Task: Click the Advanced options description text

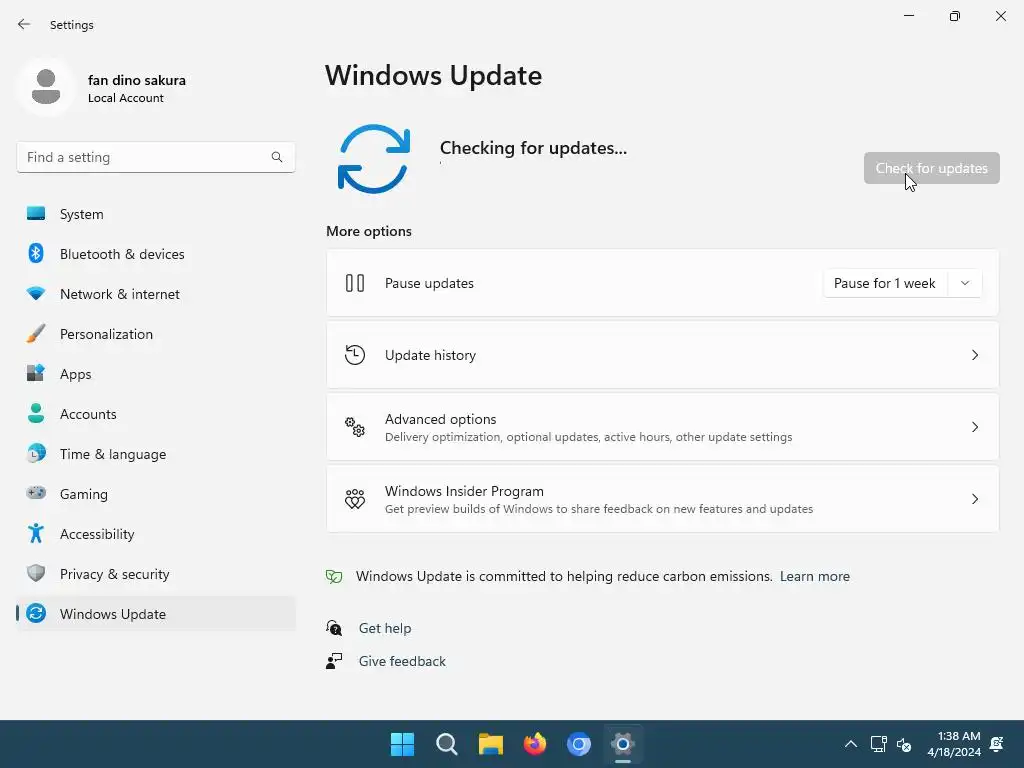Action: click(588, 437)
